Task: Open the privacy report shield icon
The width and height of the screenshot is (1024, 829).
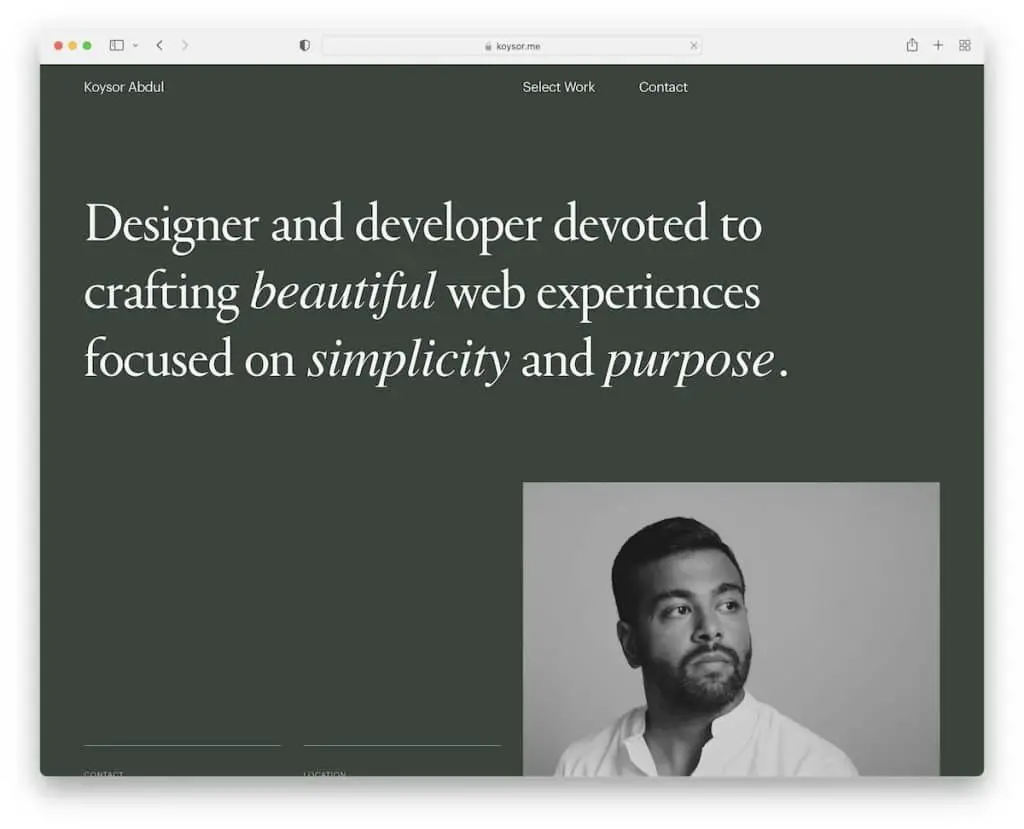Action: (304, 45)
